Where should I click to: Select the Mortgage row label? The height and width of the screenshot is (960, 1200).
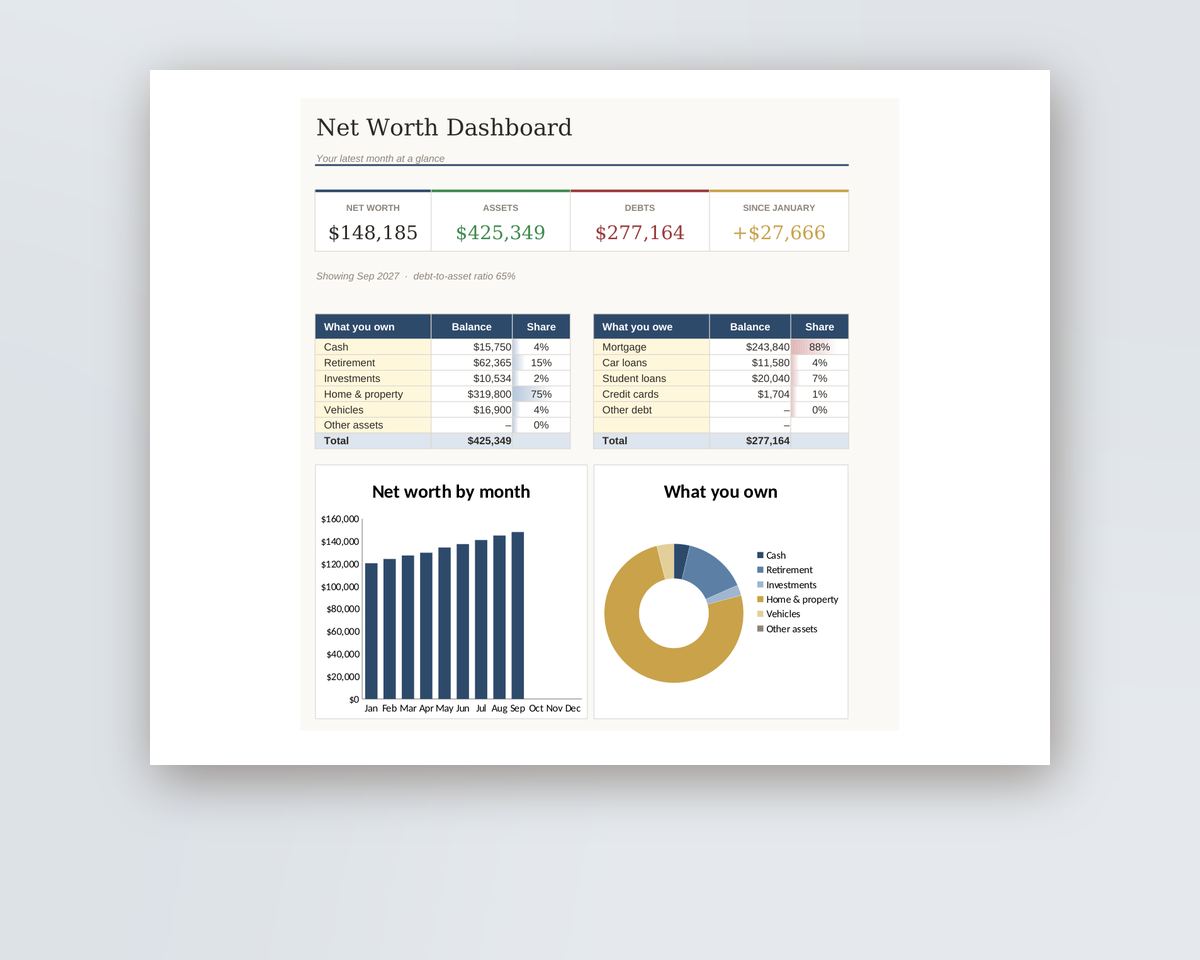[651, 347]
